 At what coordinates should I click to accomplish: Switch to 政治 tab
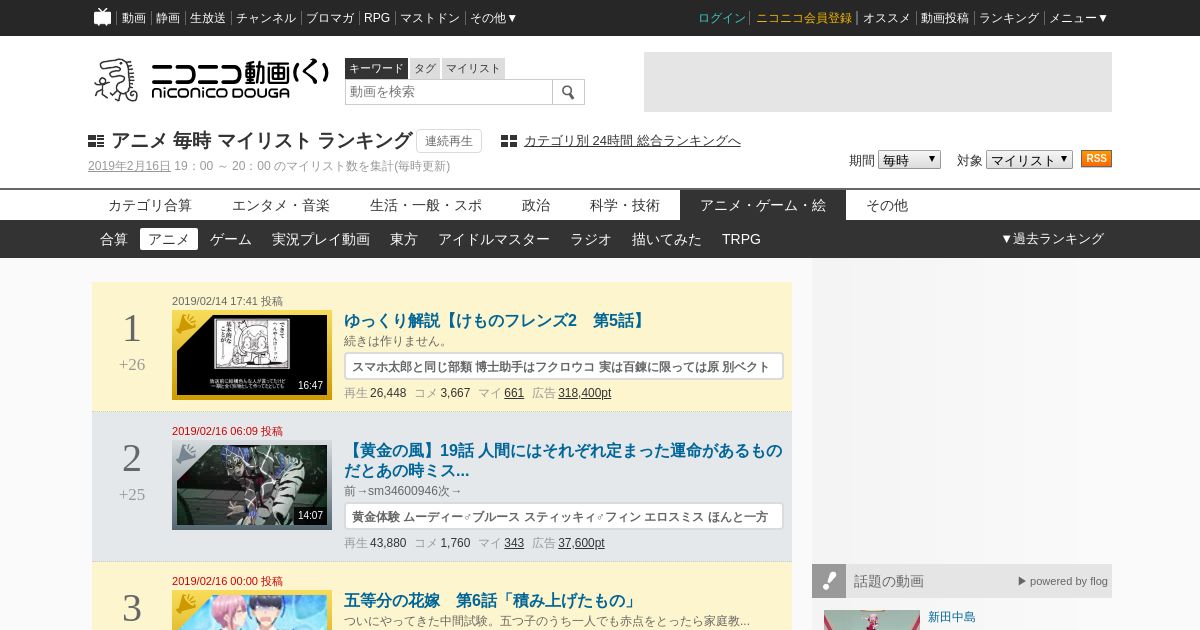point(536,205)
